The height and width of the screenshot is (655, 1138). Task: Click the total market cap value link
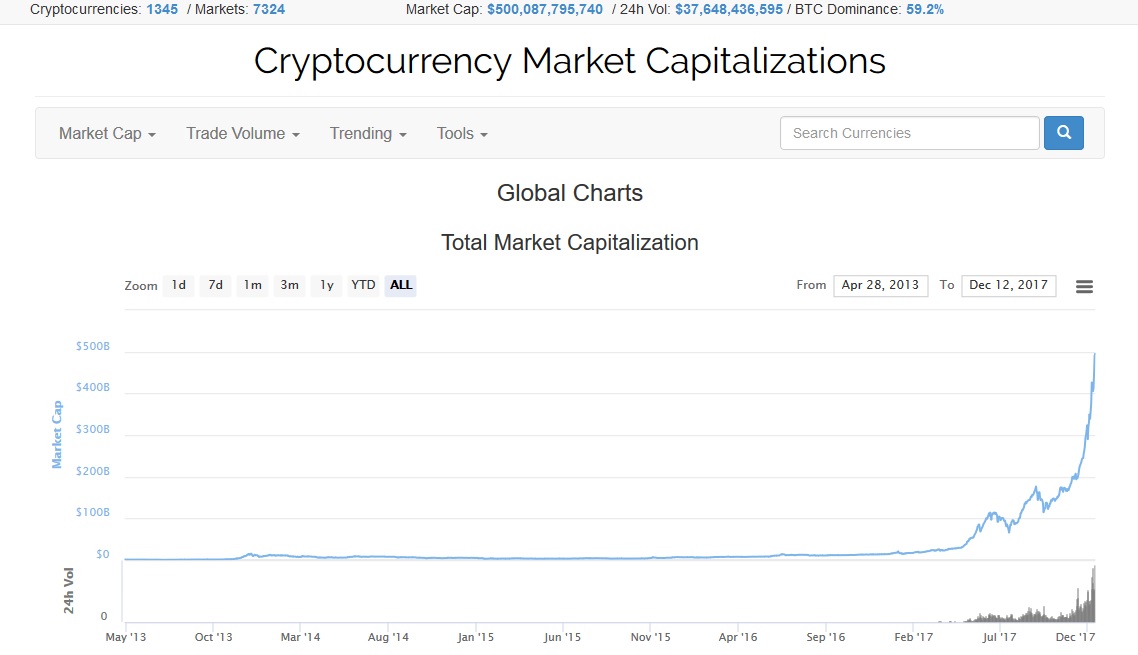point(544,9)
